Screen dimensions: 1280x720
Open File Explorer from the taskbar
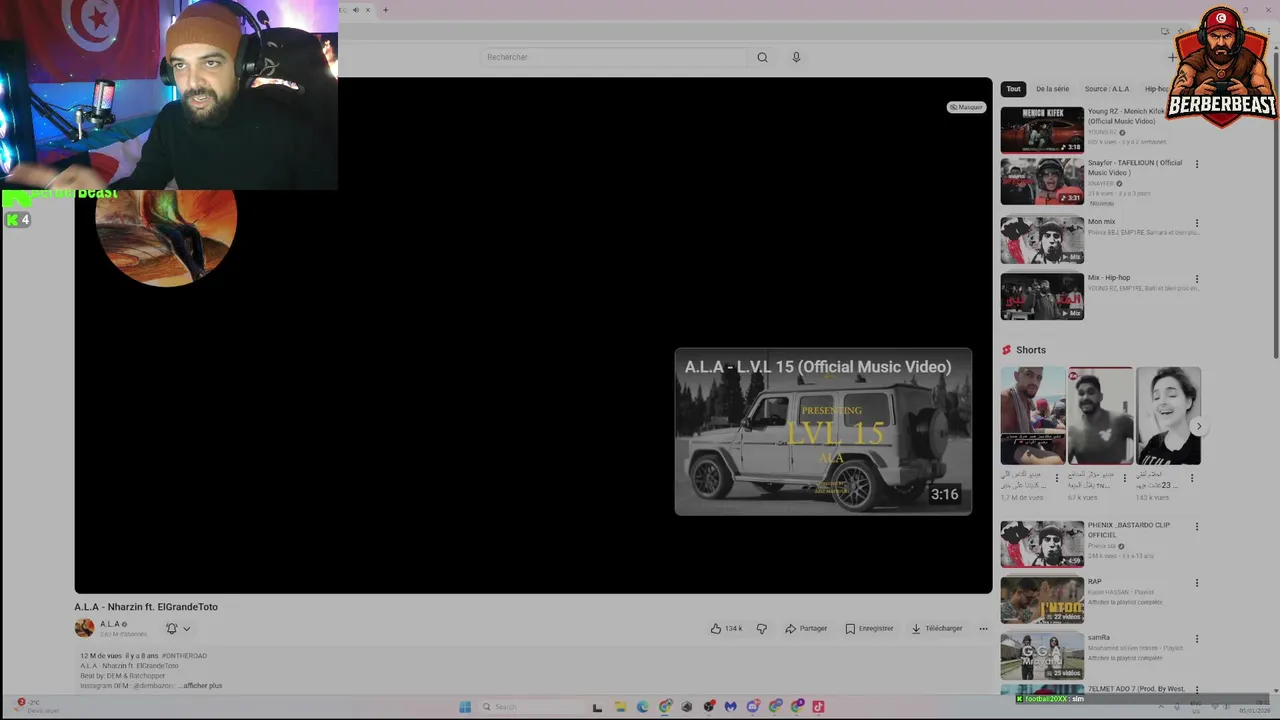[620, 707]
